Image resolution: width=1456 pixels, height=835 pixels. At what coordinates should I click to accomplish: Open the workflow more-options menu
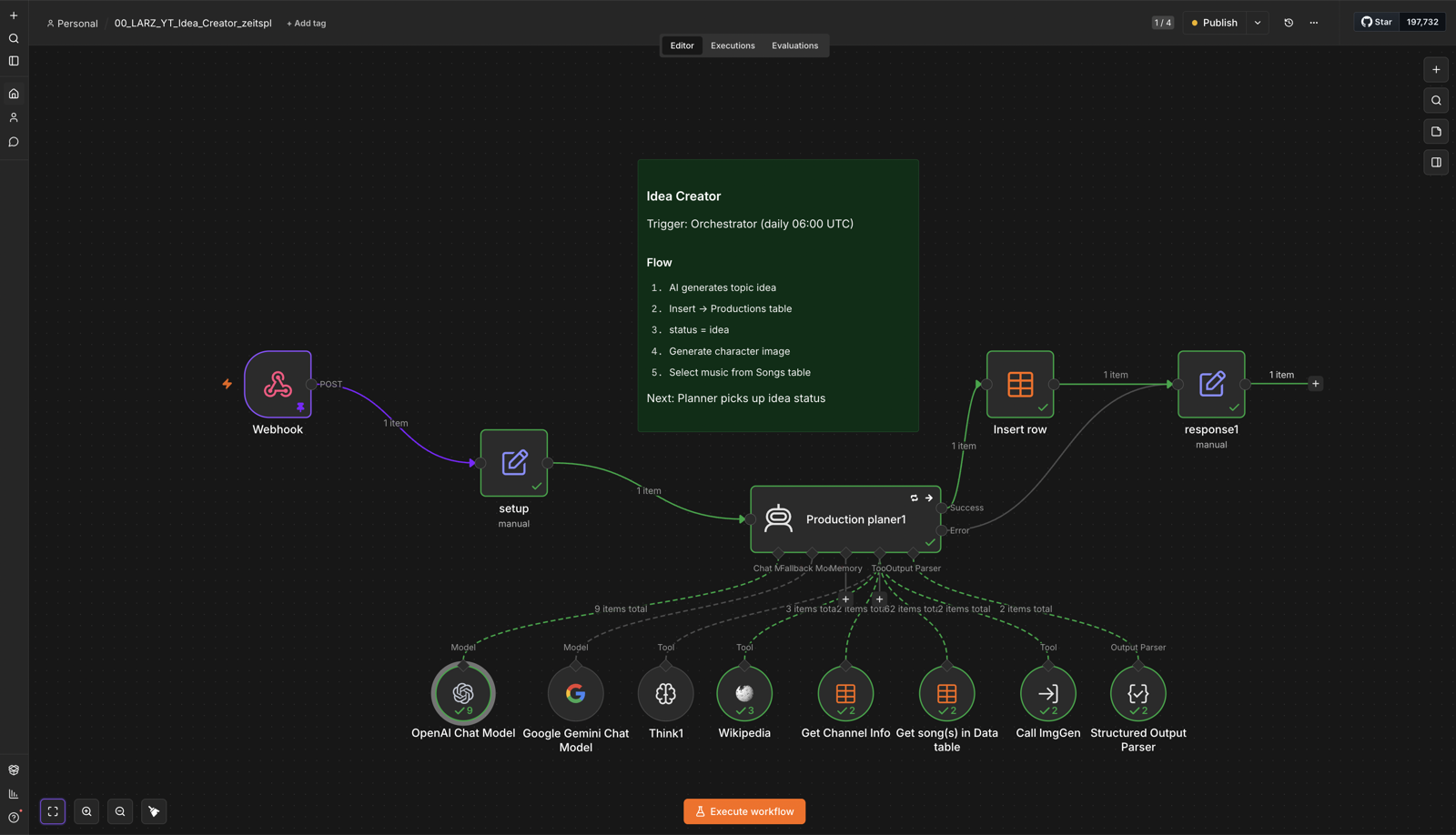tap(1314, 23)
